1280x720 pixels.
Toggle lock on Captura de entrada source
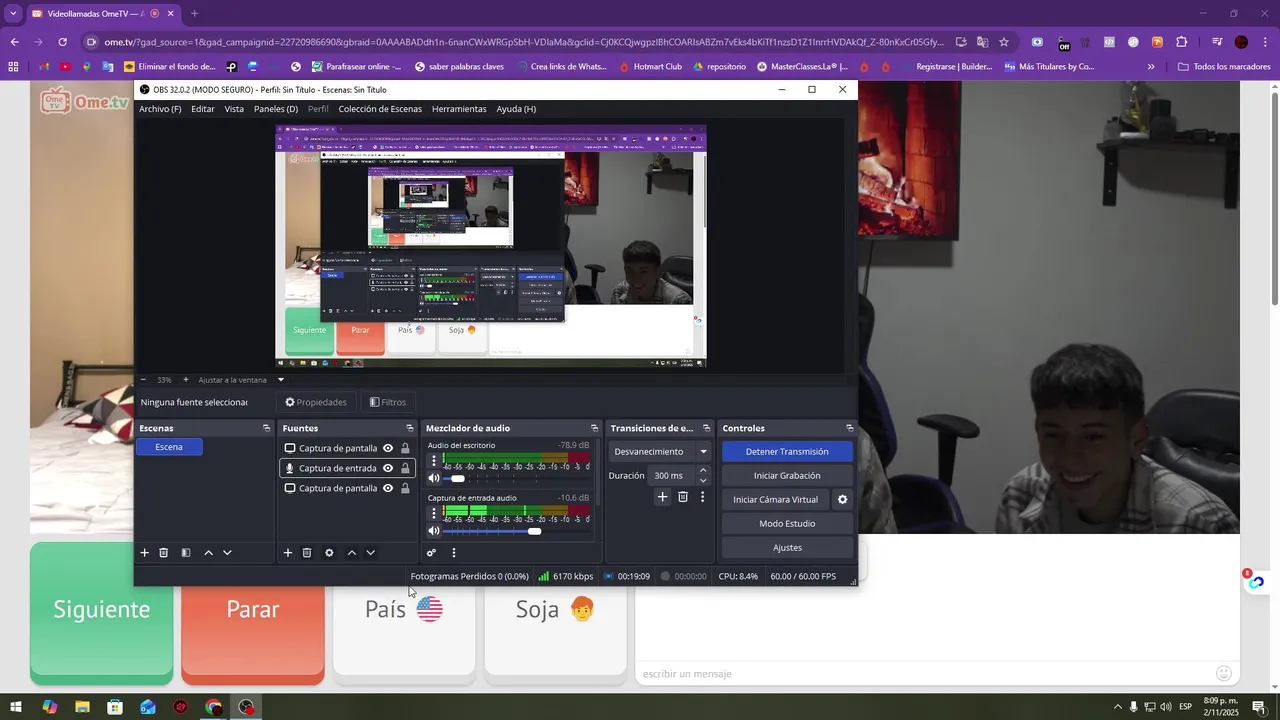pos(405,468)
